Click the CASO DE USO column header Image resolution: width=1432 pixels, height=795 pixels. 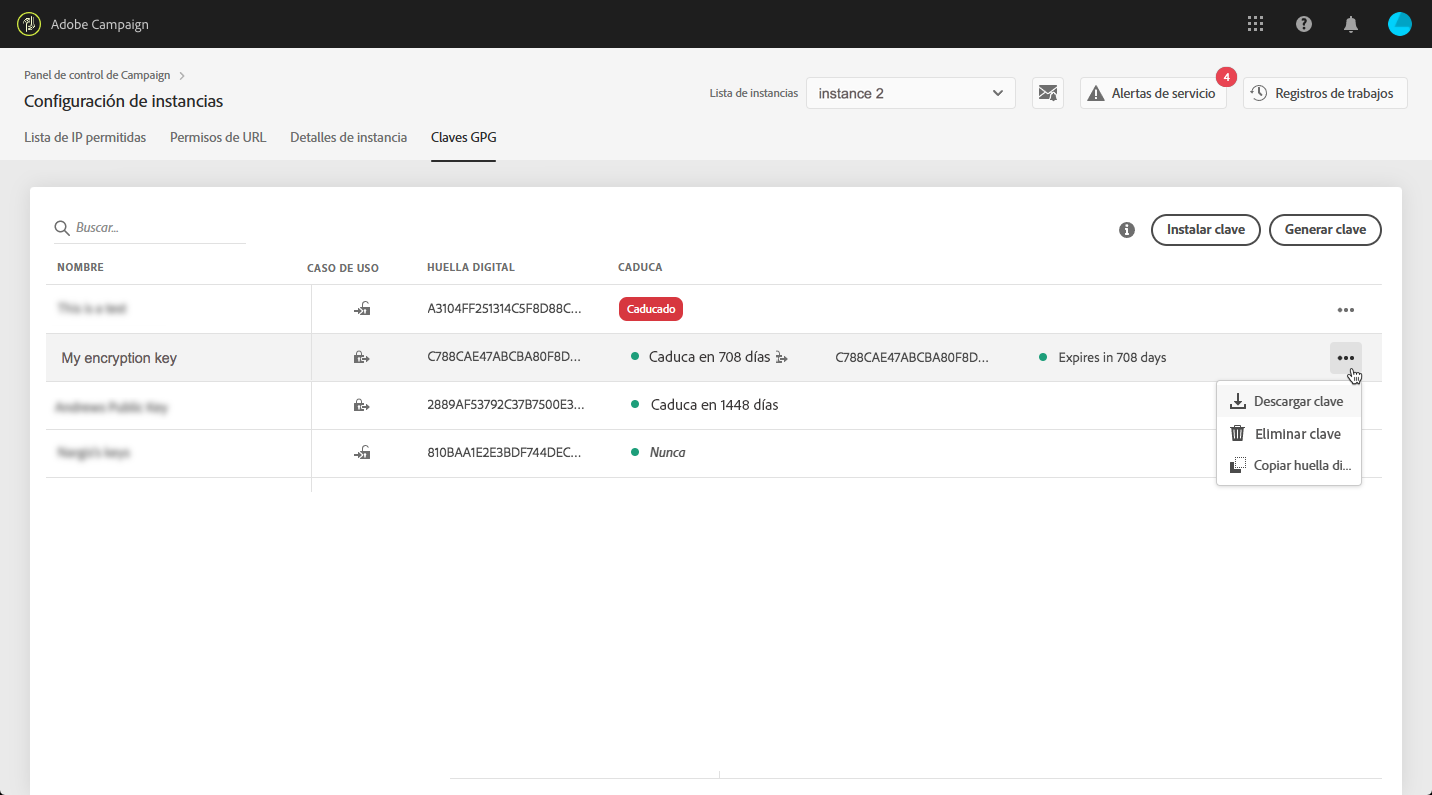343,268
